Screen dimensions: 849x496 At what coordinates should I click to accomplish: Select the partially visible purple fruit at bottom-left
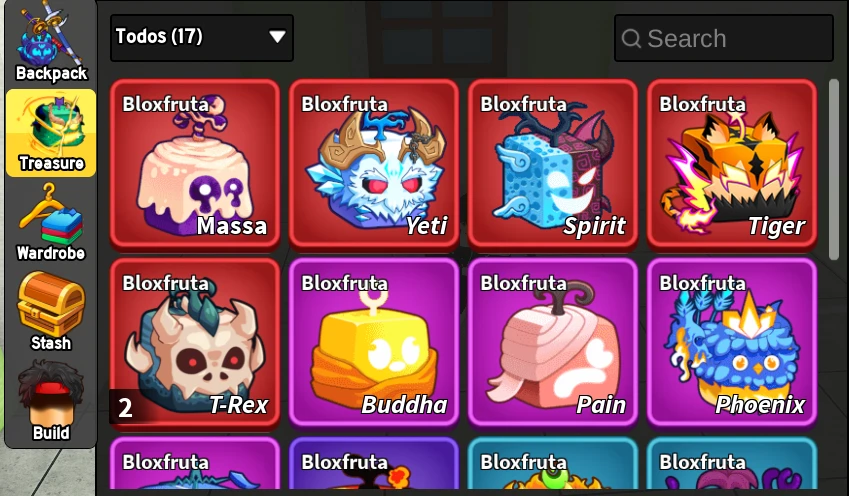click(x=195, y=464)
